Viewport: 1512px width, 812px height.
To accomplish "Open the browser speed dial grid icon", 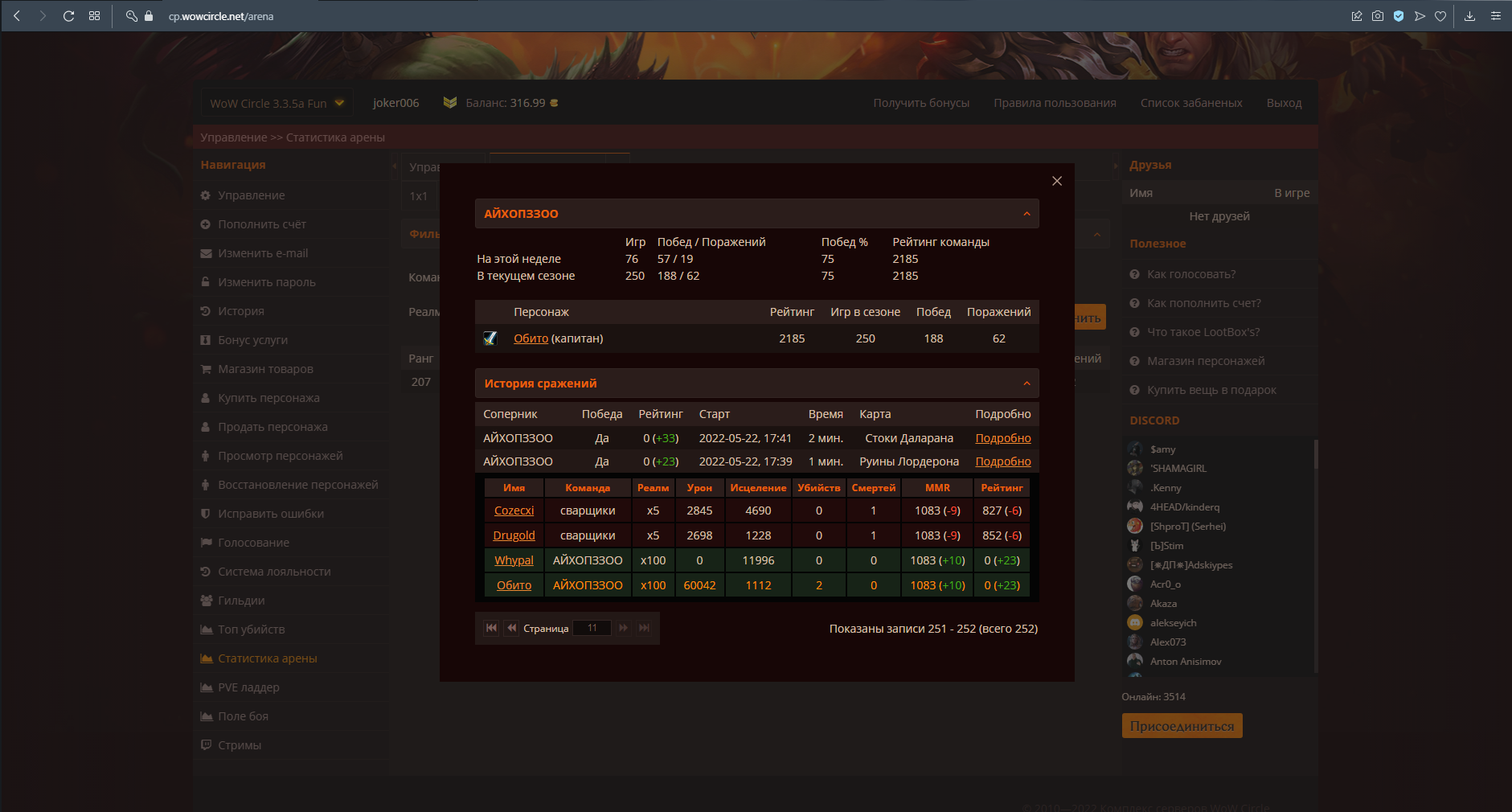I will [95, 16].
